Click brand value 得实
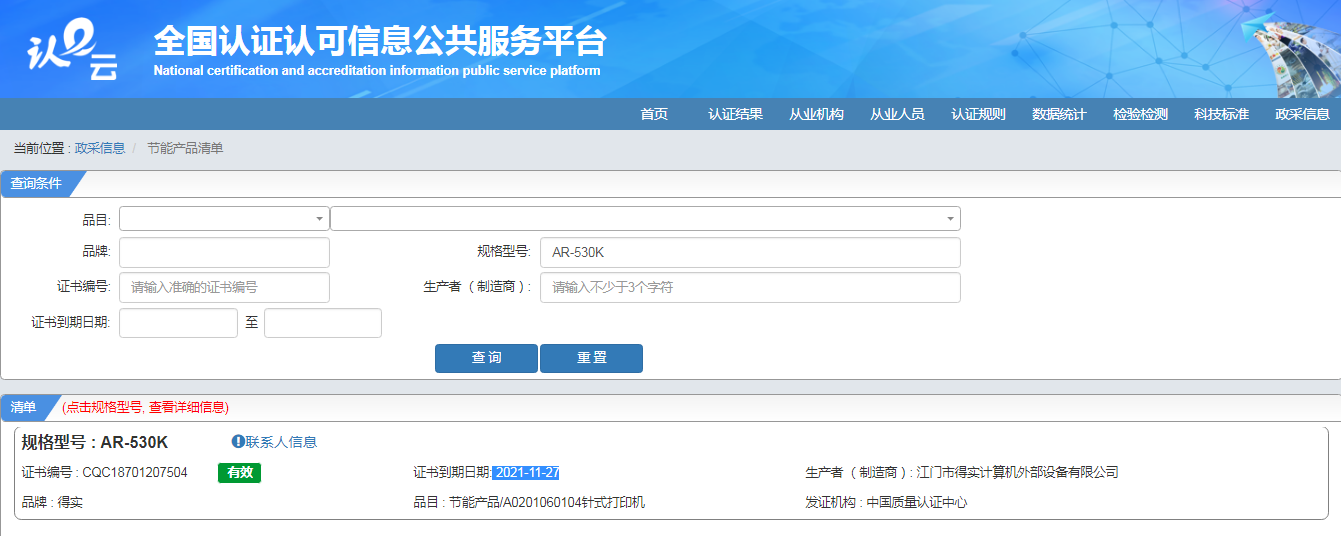Viewport: 1341px width, 536px height. click(x=70, y=502)
